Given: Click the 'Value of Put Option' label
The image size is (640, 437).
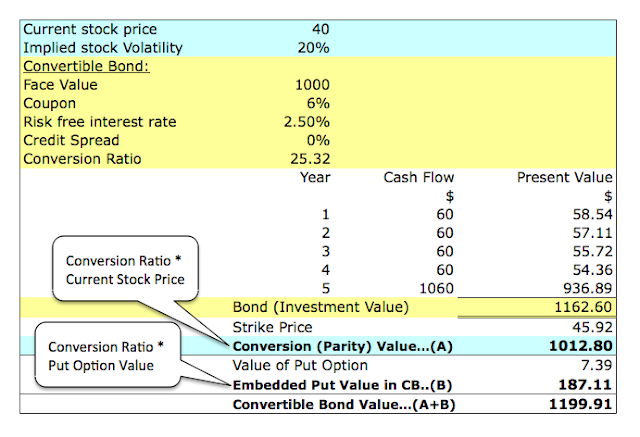Looking at the screenshot, I should pos(300,366).
